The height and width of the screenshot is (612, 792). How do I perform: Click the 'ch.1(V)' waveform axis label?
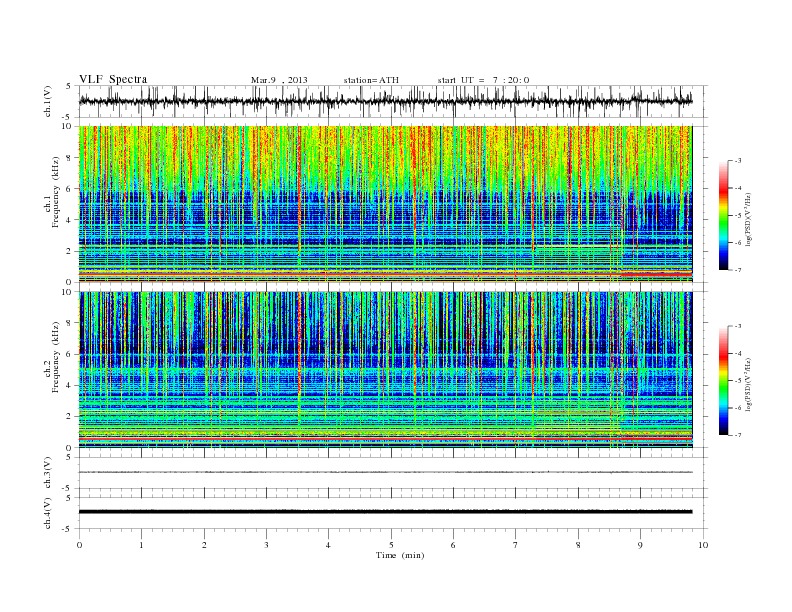[48, 101]
